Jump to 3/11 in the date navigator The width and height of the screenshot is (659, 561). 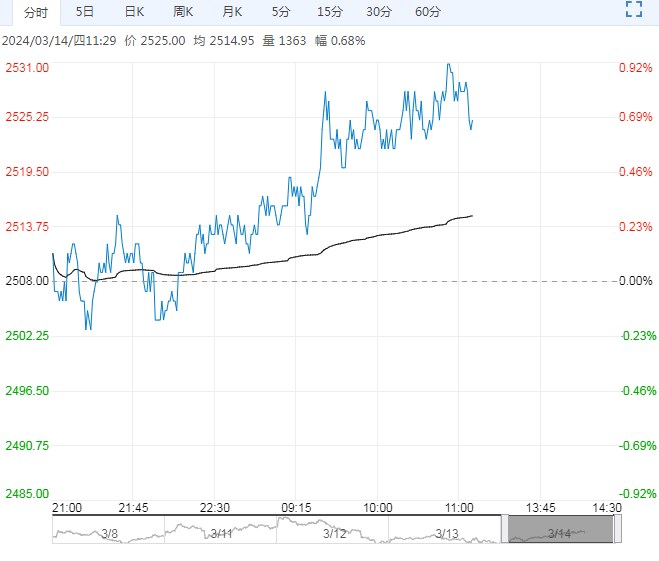[221, 531]
